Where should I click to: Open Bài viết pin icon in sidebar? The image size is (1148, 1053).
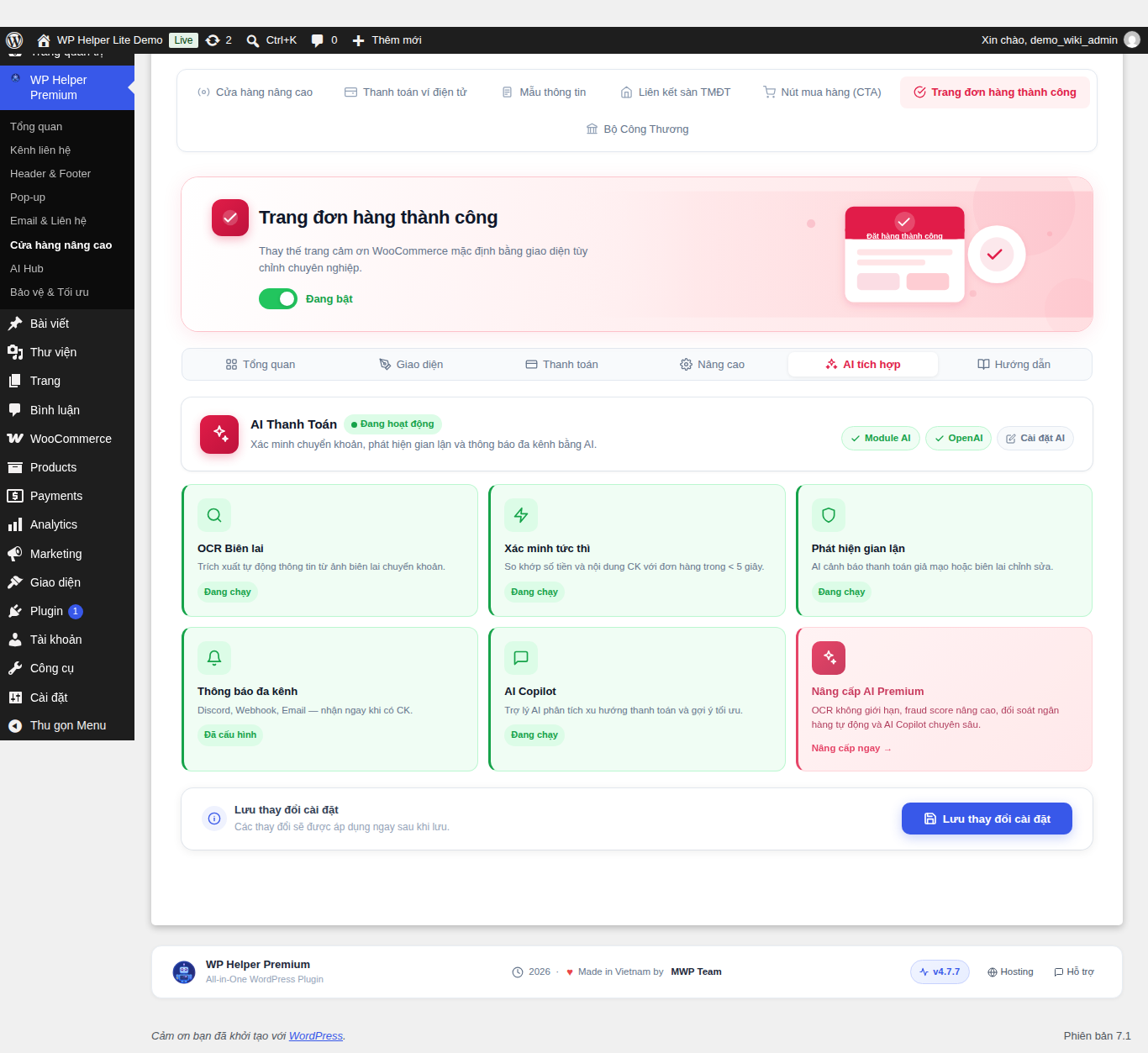point(15,324)
